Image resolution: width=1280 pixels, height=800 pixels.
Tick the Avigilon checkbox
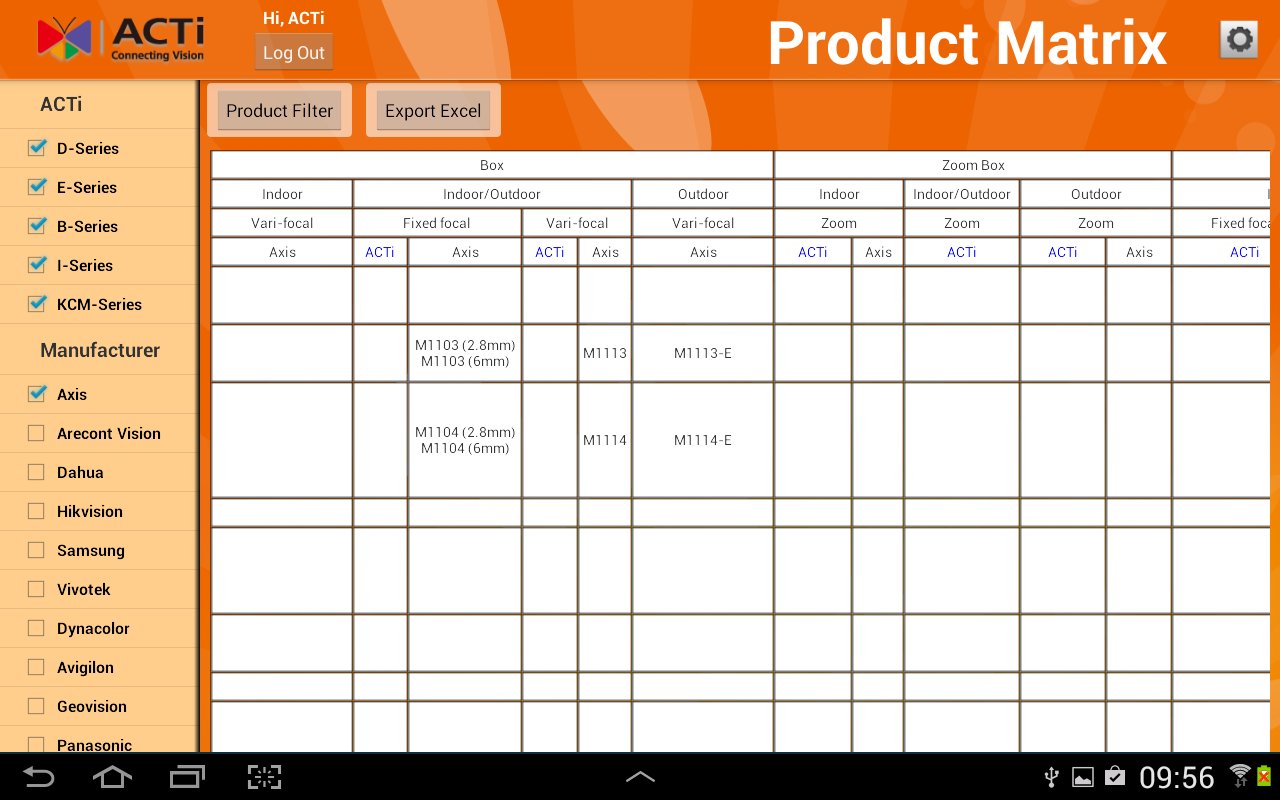[37, 667]
